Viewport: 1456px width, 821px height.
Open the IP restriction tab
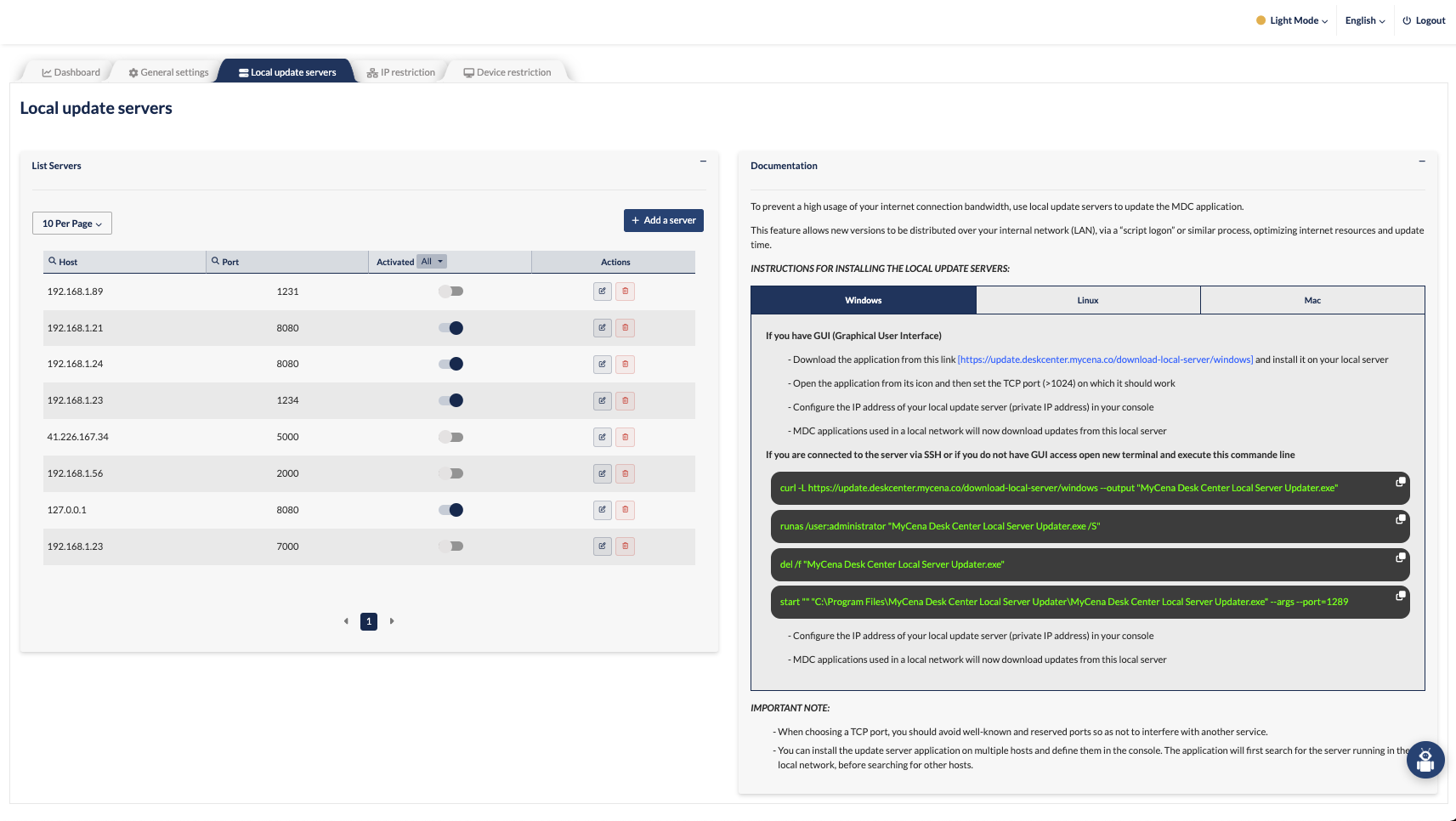[401, 72]
